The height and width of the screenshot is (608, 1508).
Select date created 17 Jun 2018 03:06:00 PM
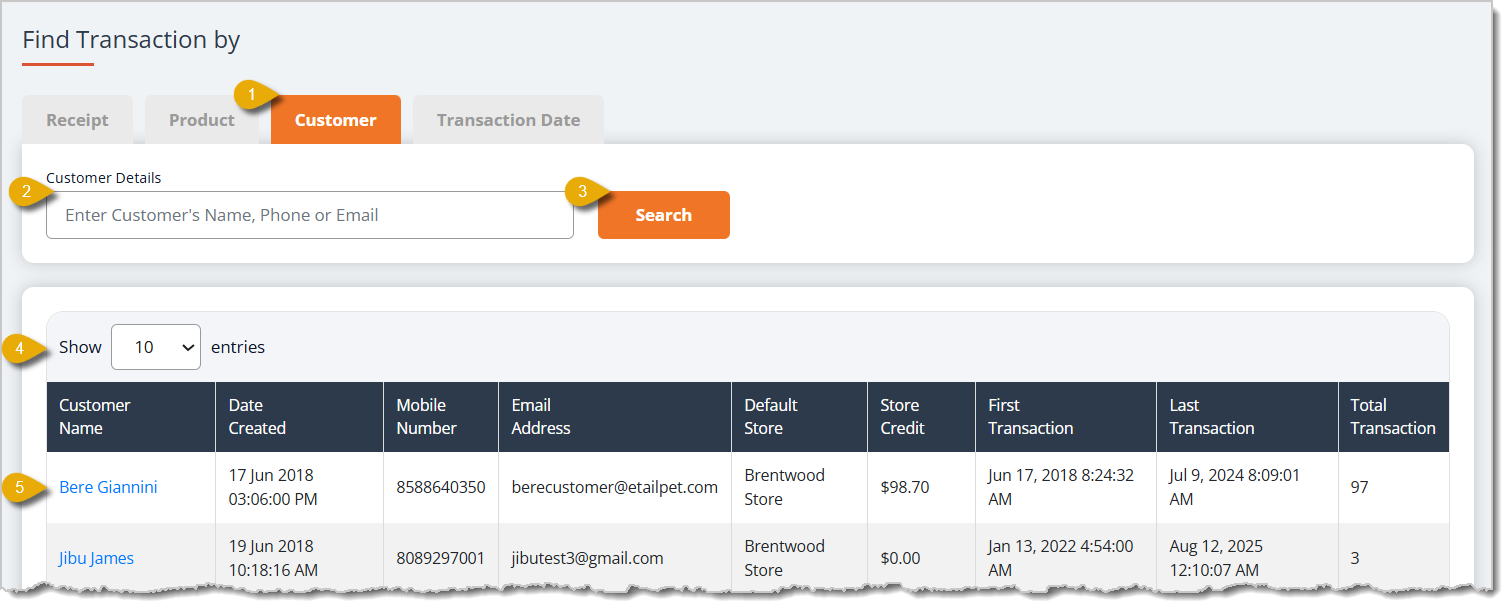point(274,487)
